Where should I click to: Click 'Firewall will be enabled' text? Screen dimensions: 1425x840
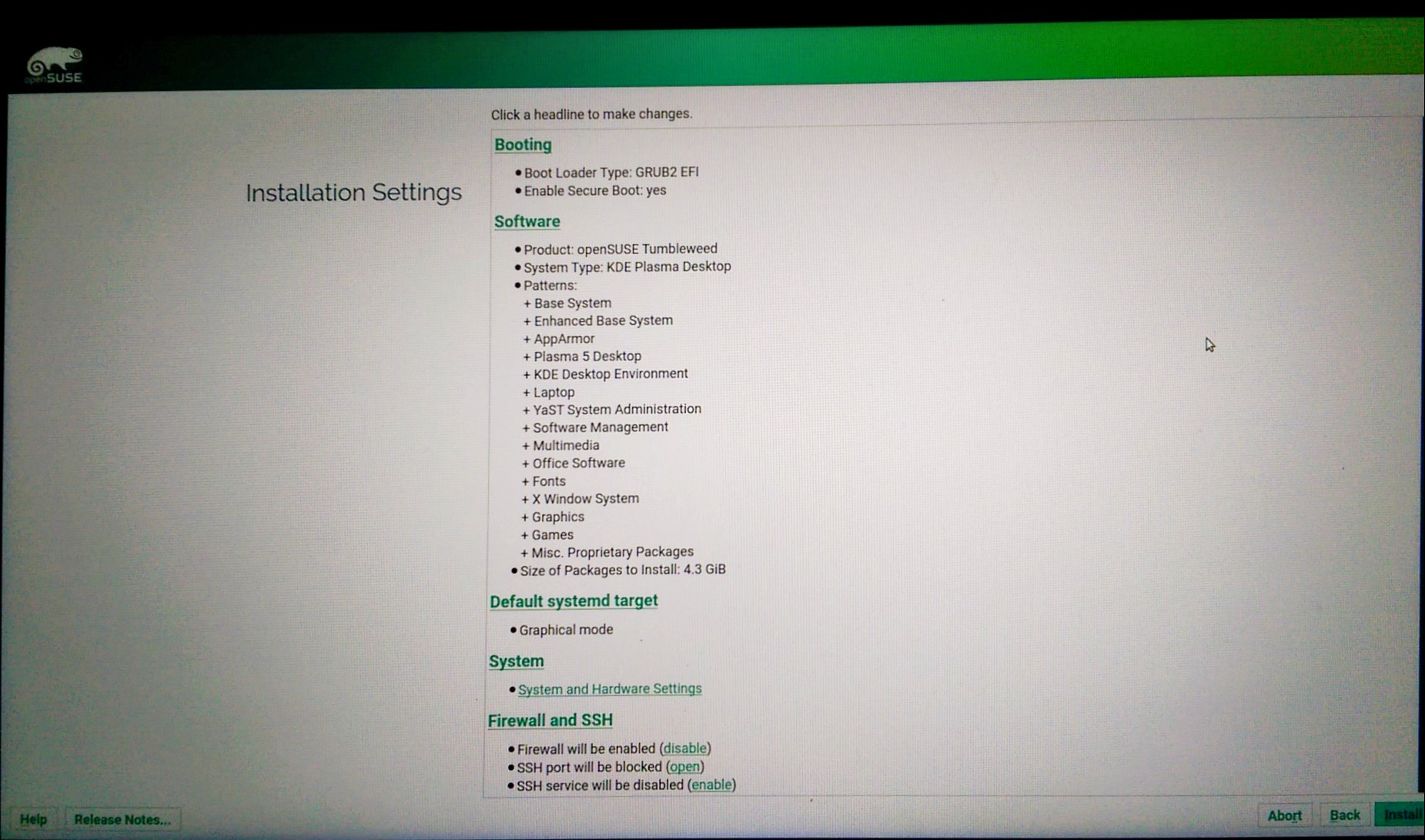(x=586, y=749)
